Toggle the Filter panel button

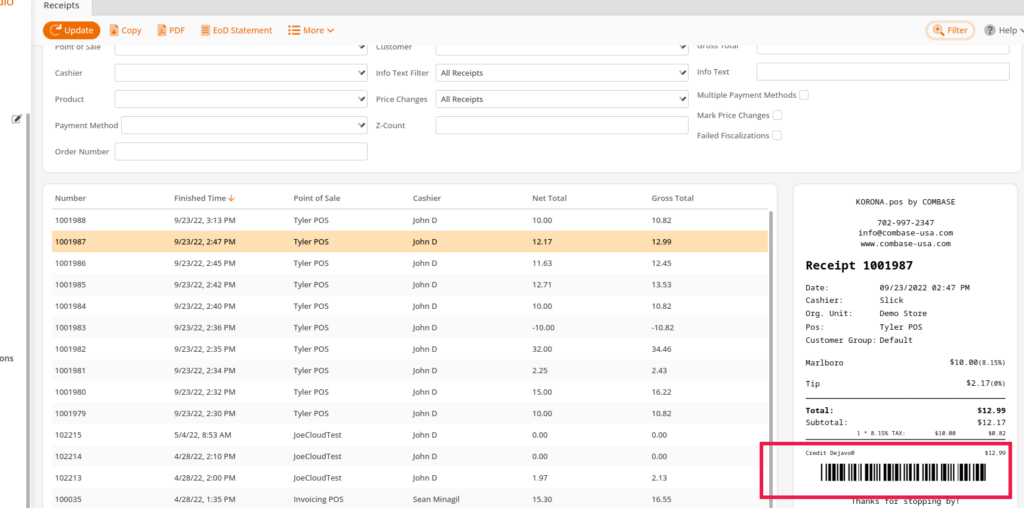tap(950, 30)
